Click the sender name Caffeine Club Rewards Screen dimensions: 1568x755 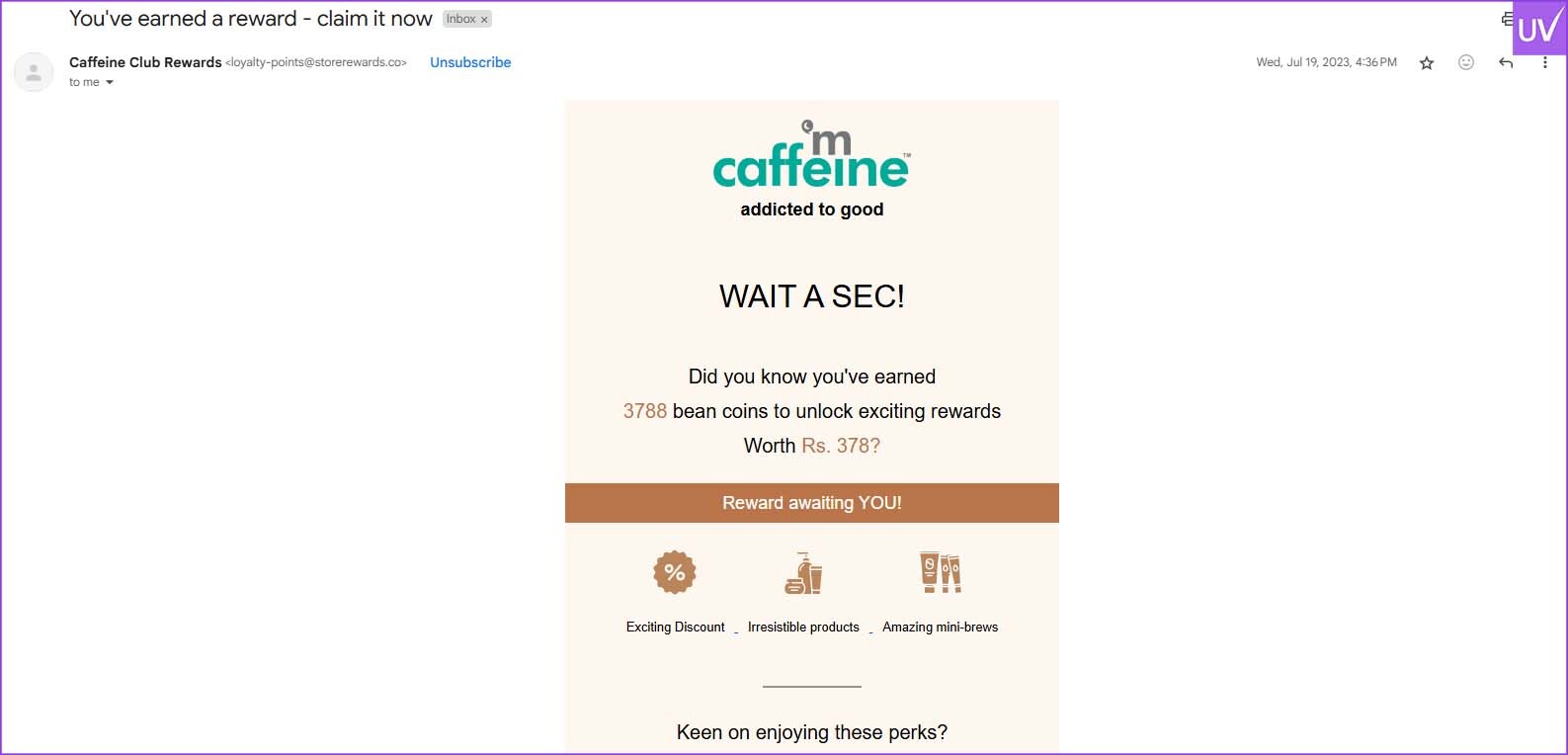pyautogui.click(x=145, y=62)
